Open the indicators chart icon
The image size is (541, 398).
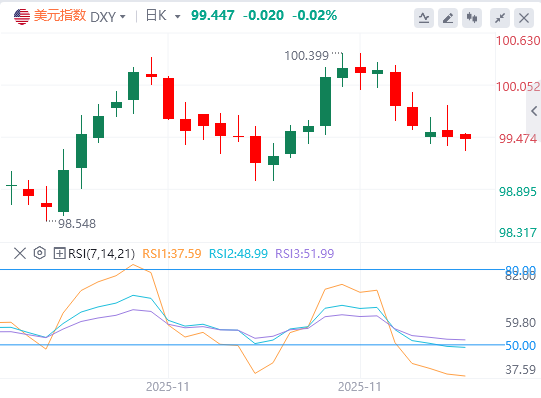424,18
